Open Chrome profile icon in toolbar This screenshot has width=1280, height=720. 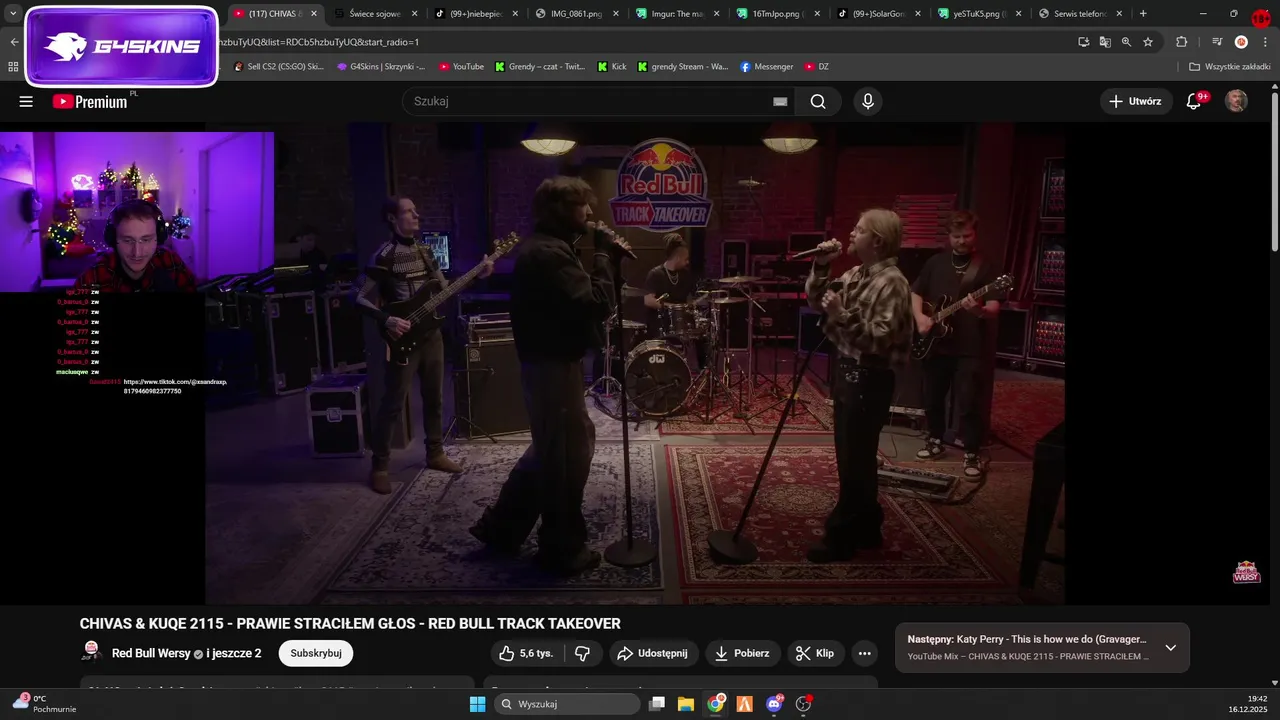point(1241,42)
